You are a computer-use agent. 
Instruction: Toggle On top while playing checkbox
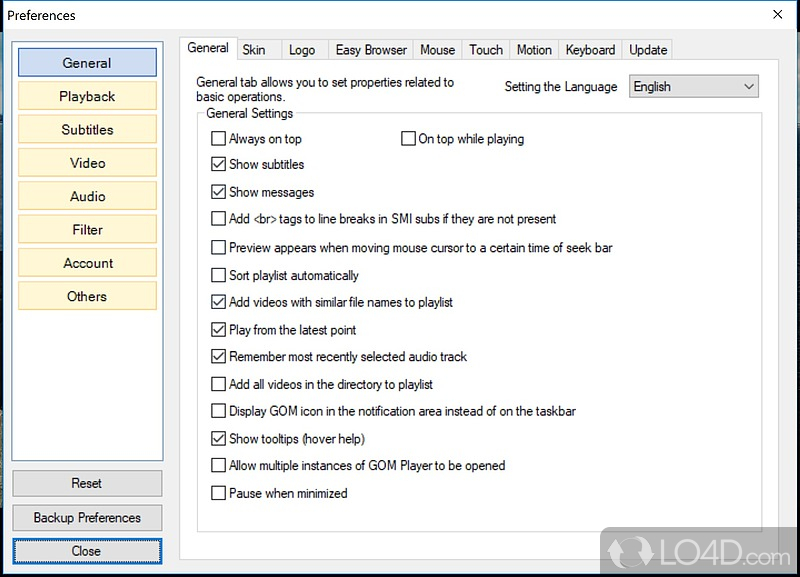[x=408, y=139]
